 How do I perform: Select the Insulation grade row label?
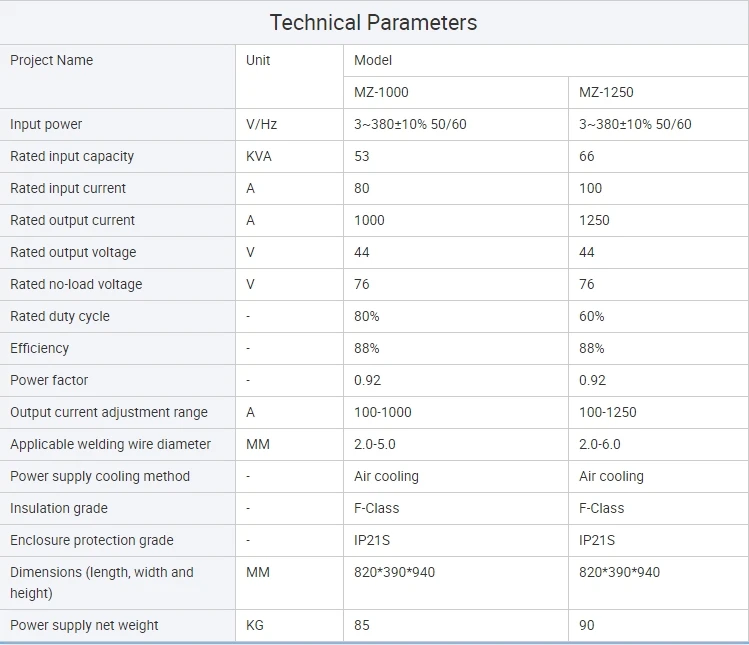(x=59, y=508)
